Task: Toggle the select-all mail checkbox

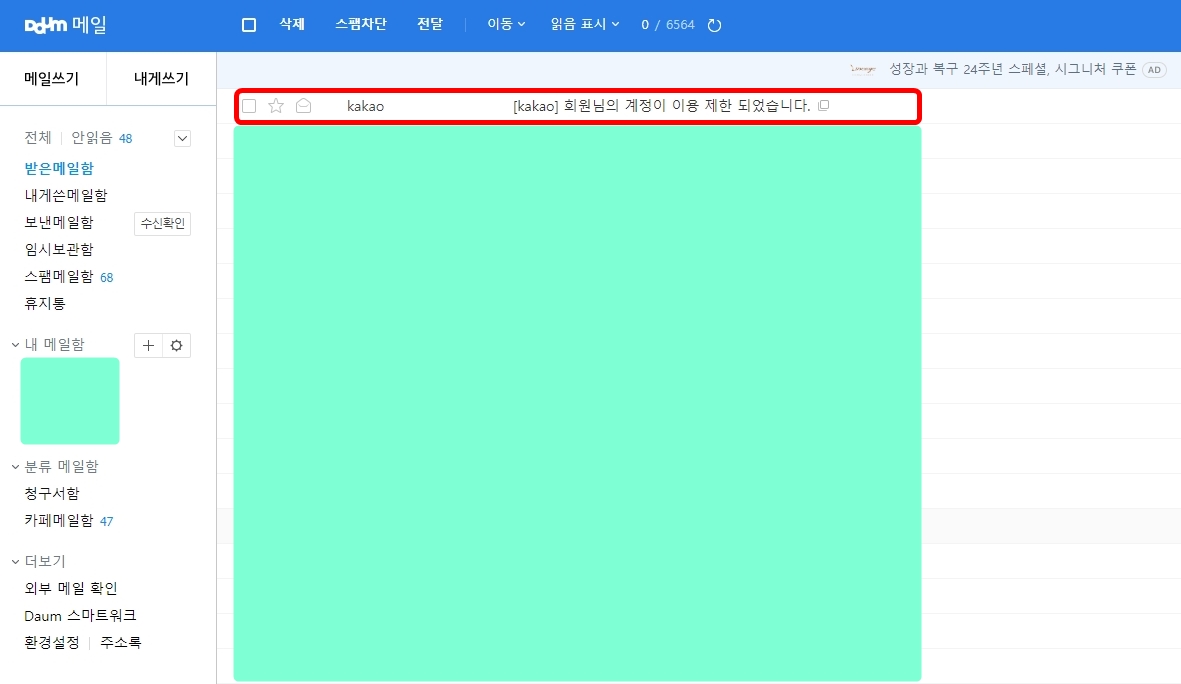Action: pos(249,25)
